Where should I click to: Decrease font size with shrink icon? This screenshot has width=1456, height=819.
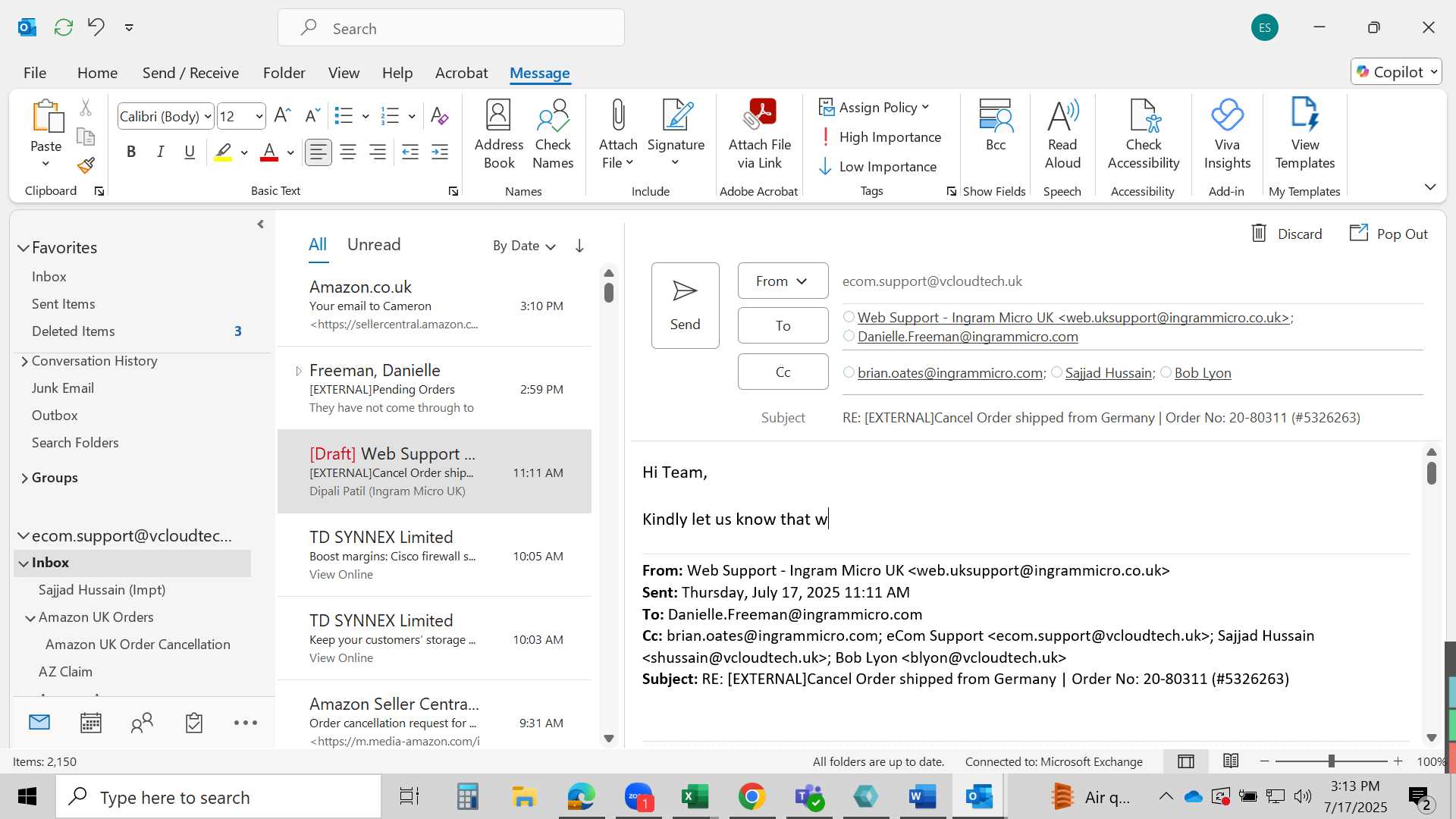point(312,115)
